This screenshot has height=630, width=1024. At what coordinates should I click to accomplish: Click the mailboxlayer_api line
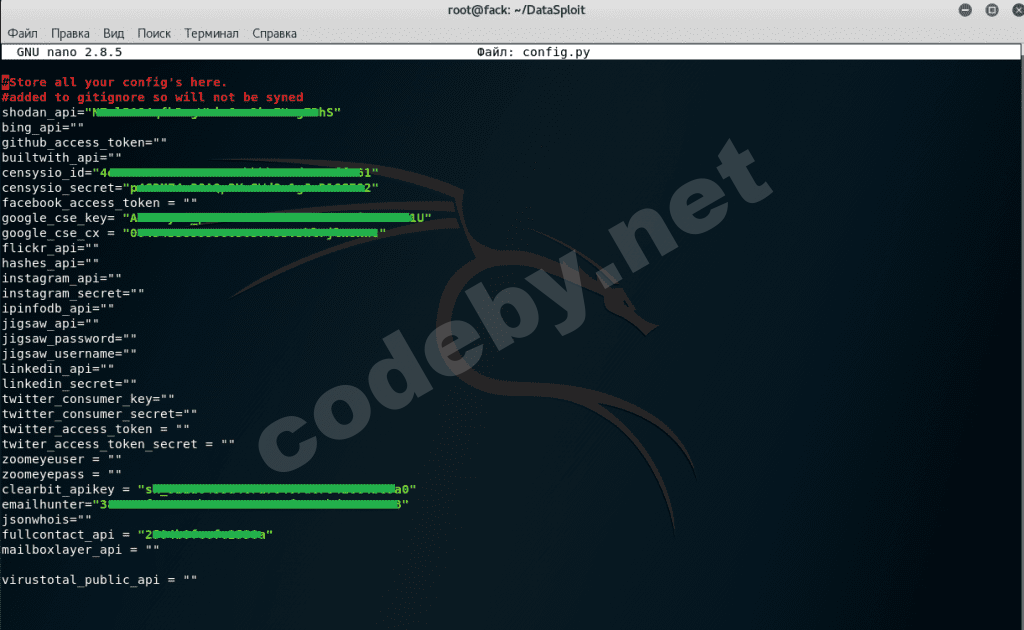pyautogui.click(x=80, y=549)
